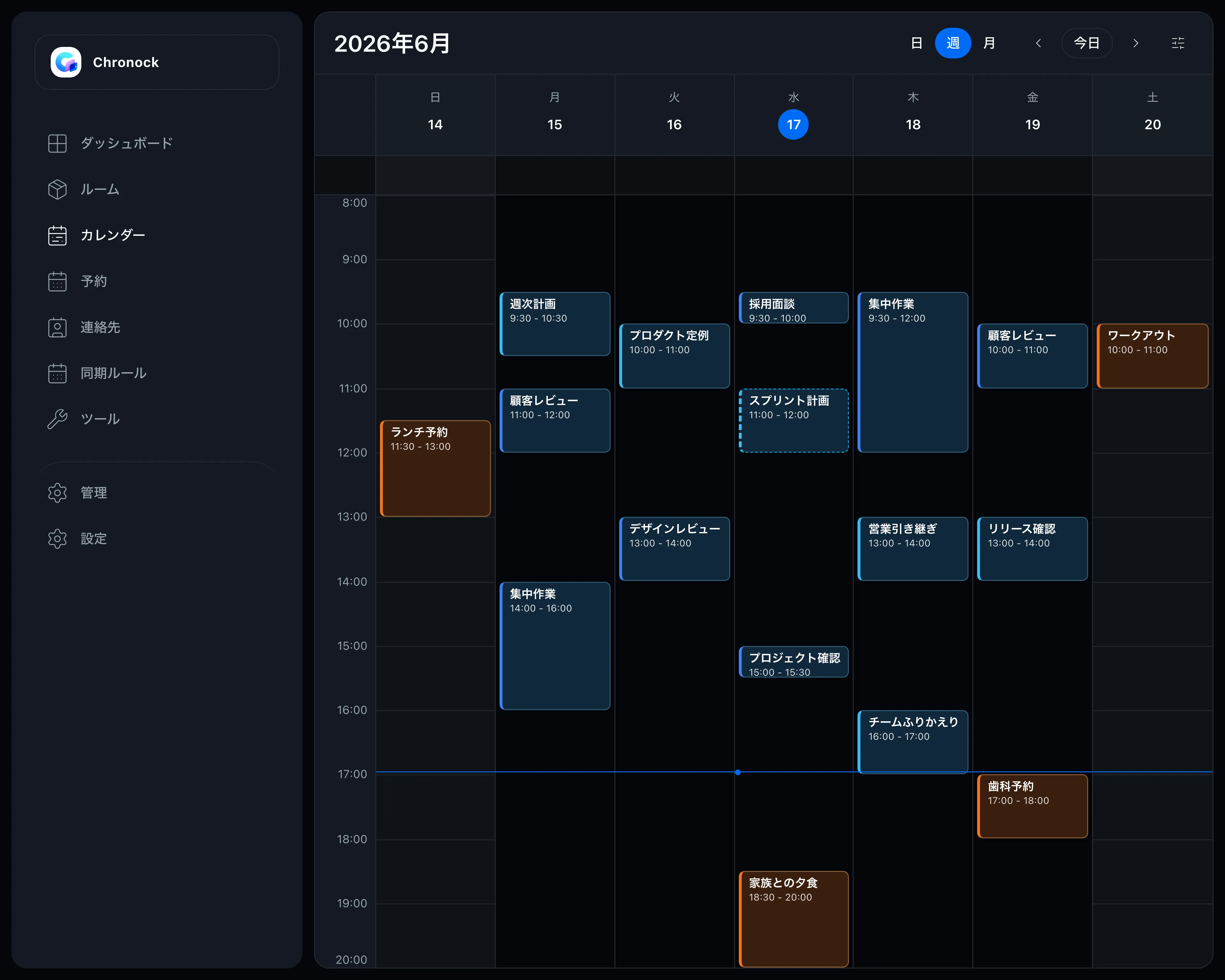Open 連絡先 menu item
The image size is (1225, 980).
tap(157, 327)
